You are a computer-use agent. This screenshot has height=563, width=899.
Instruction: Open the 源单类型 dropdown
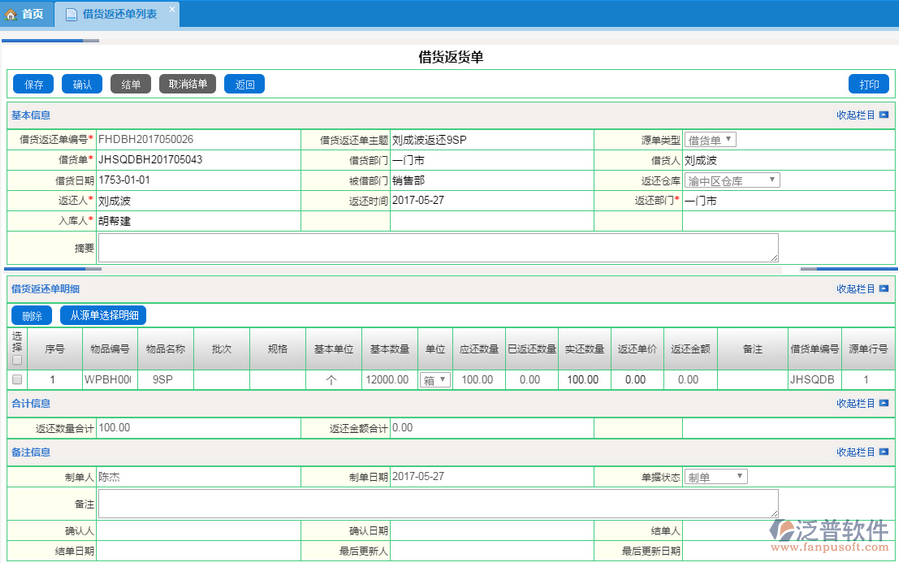pyautogui.click(x=711, y=140)
